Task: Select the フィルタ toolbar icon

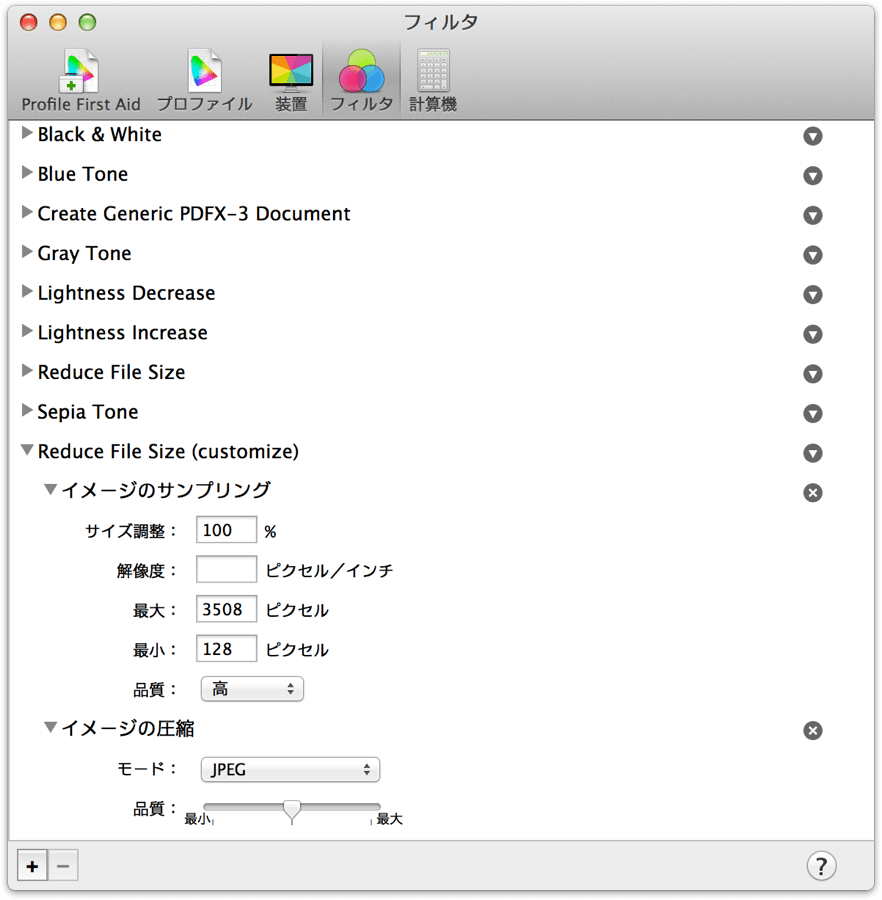Action: tap(362, 80)
